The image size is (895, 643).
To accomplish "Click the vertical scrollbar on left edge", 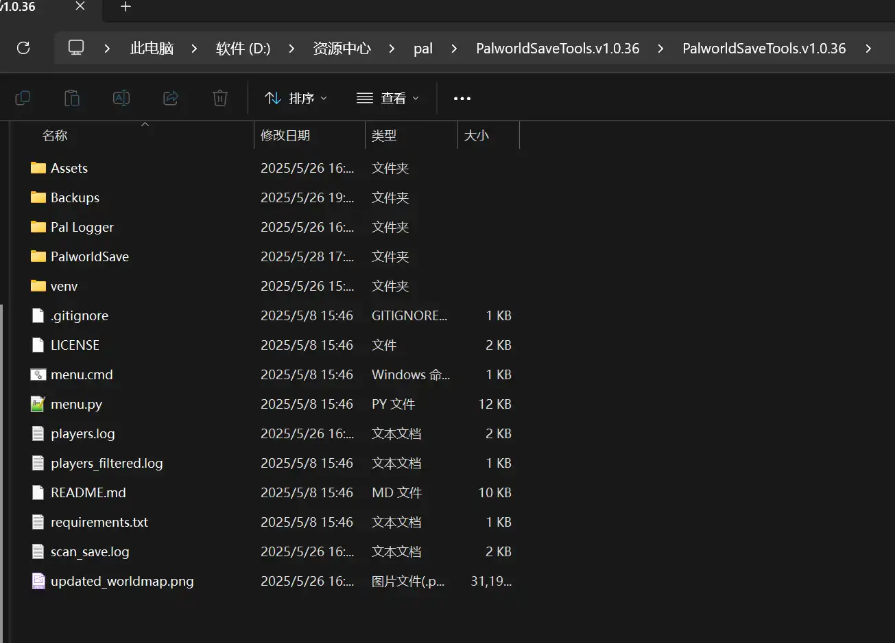I will click(x=2, y=474).
